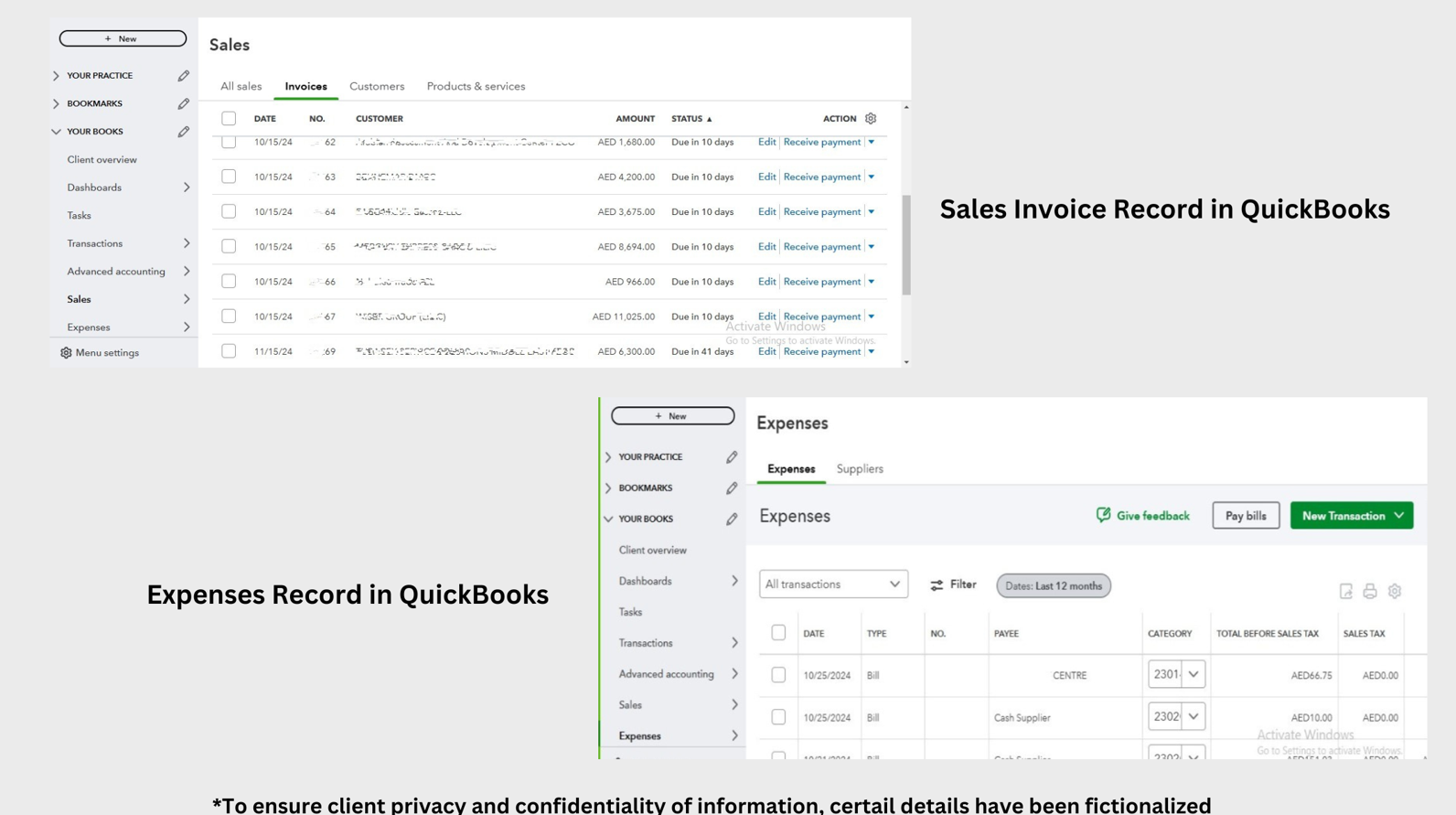
Task: Click AED 11,025.00 amount cell
Action: point(623,316)
